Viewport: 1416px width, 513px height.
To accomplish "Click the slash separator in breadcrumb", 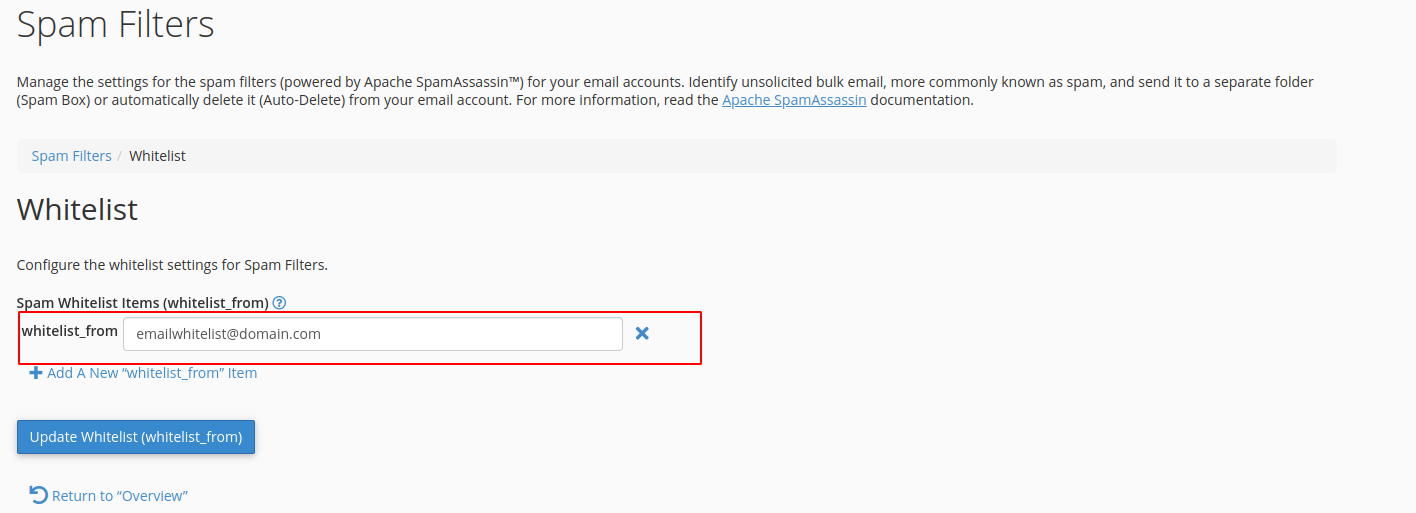I will [x=120, y=156].
